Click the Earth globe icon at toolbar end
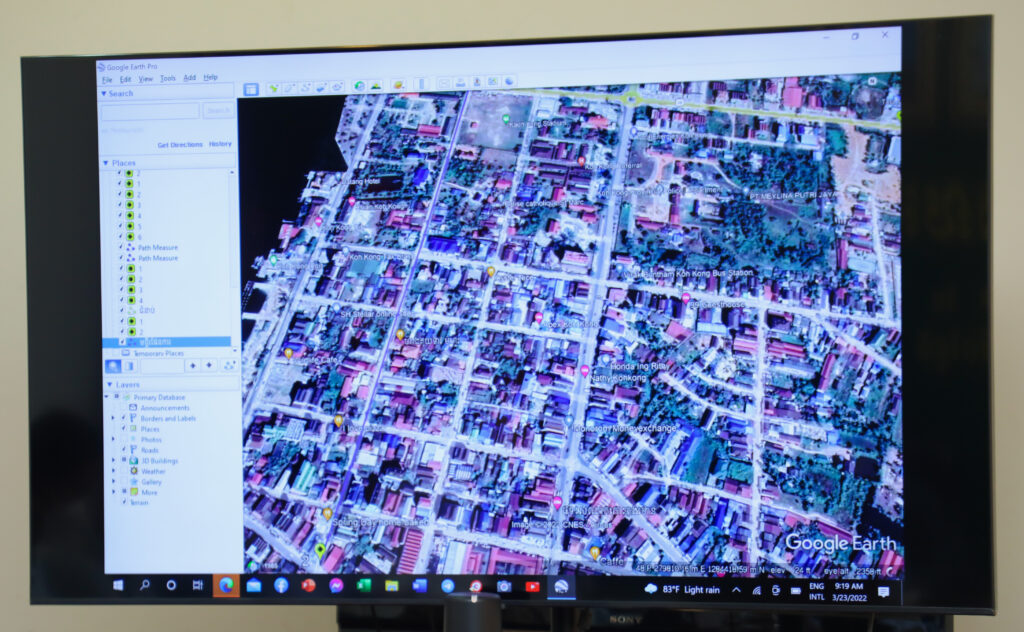Image resolution: width=1024 pixels, height=632 pixels. 509,81
